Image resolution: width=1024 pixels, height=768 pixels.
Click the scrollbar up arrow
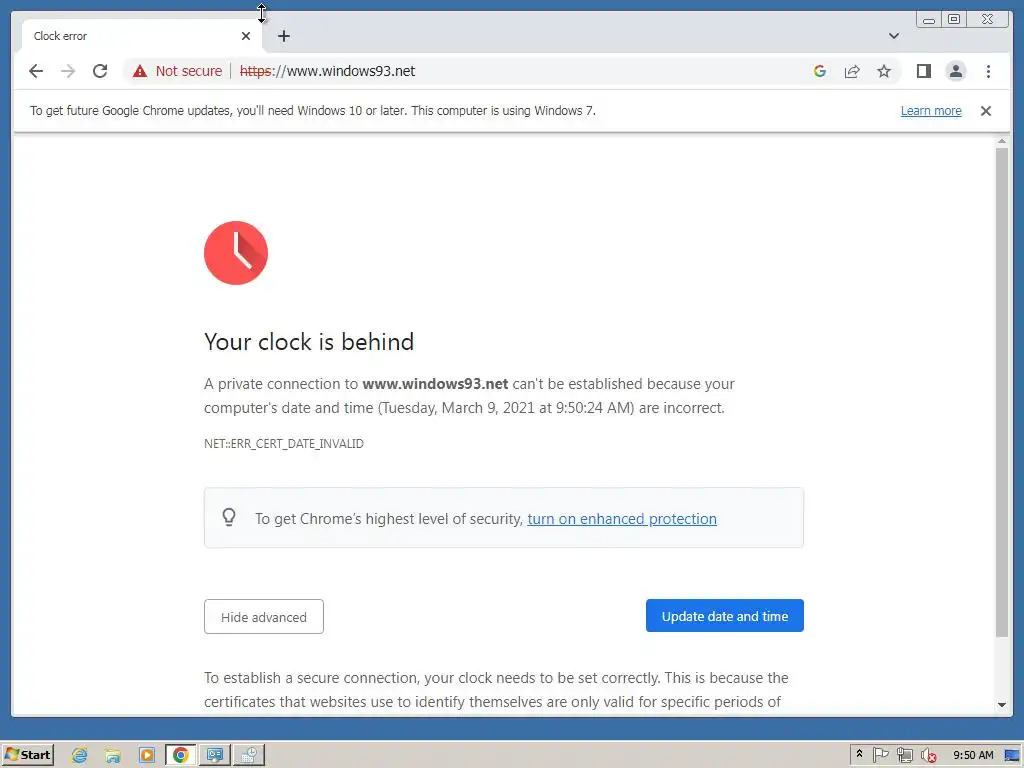tap(1002, 141)
